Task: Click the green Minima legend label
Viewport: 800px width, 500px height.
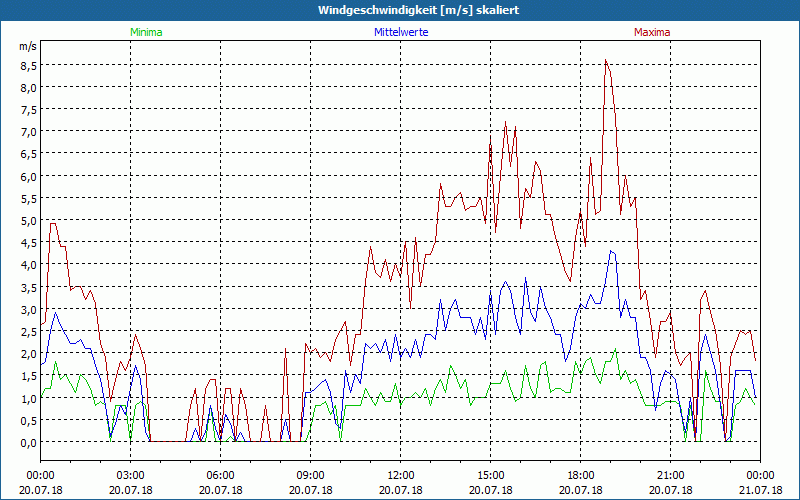Action: coord(146,32)
